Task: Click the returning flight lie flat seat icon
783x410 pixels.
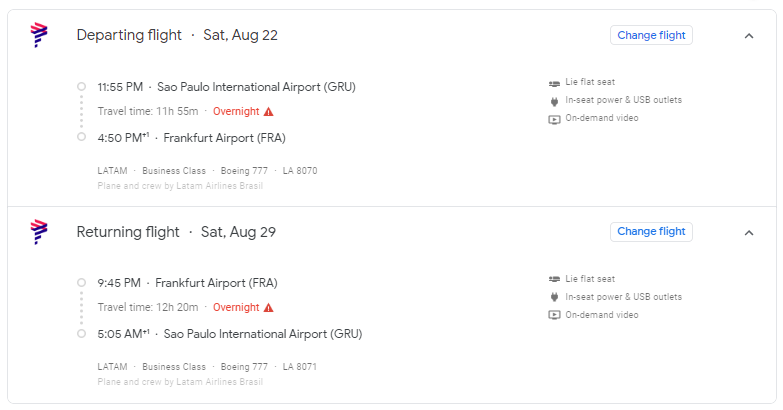Action: [x=554, y=280]
